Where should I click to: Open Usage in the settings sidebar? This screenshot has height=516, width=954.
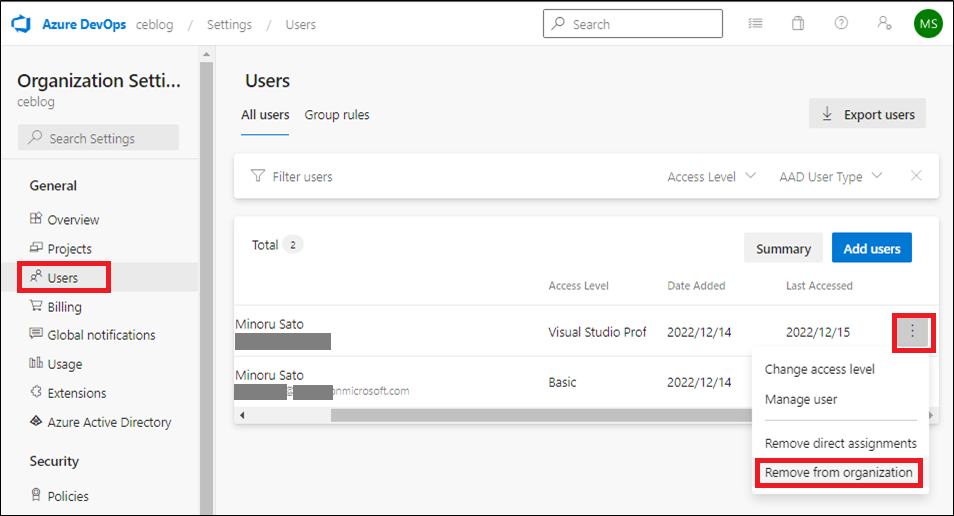click(x=64, y=364)
